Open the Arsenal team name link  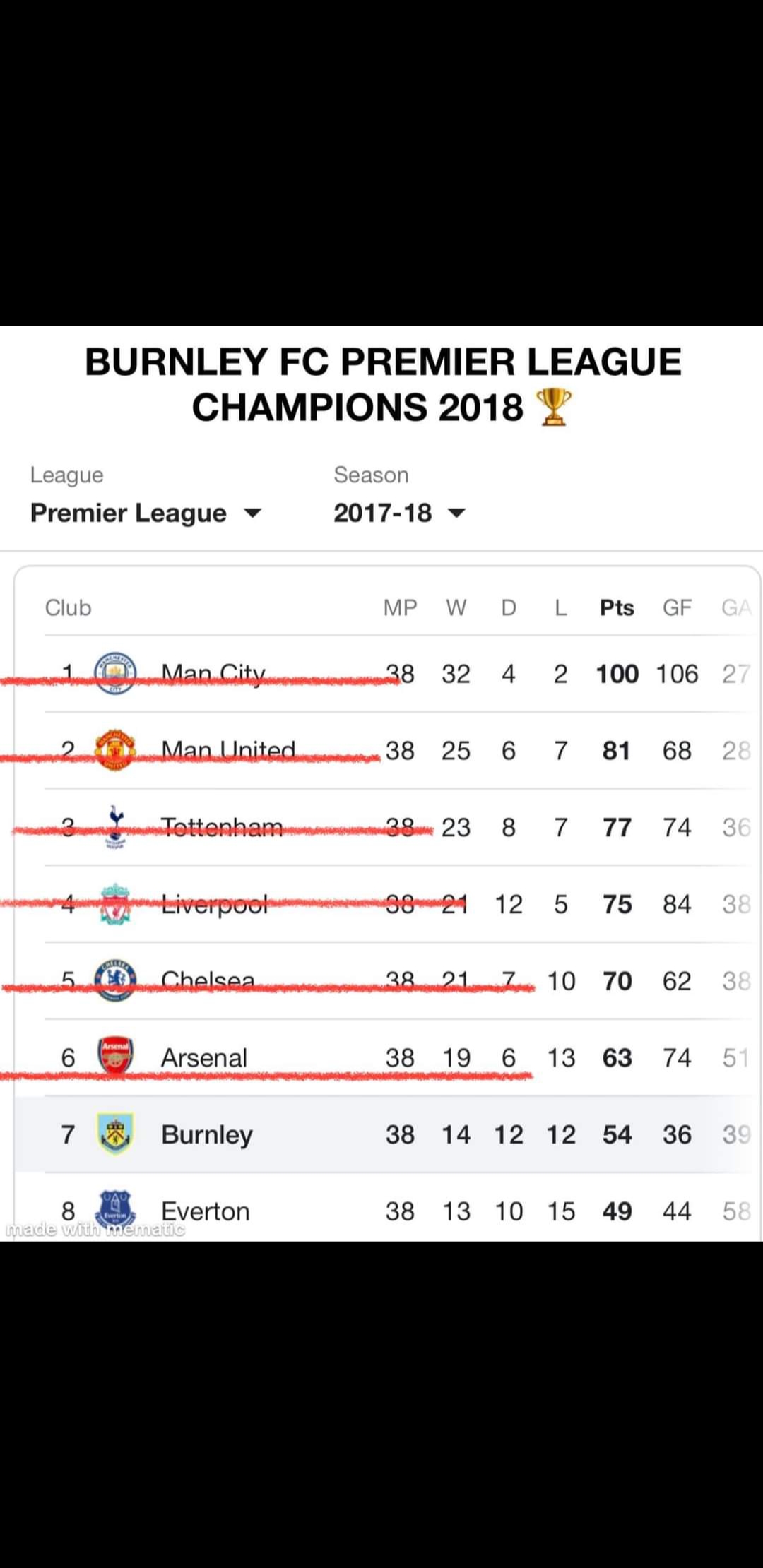[x=203, y=1057]
